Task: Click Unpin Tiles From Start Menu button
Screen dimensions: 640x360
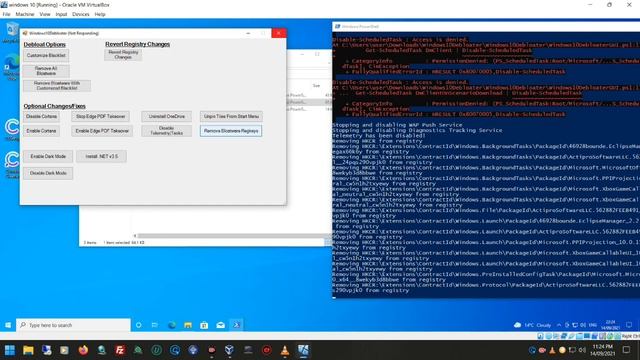Action: [231, 117]
